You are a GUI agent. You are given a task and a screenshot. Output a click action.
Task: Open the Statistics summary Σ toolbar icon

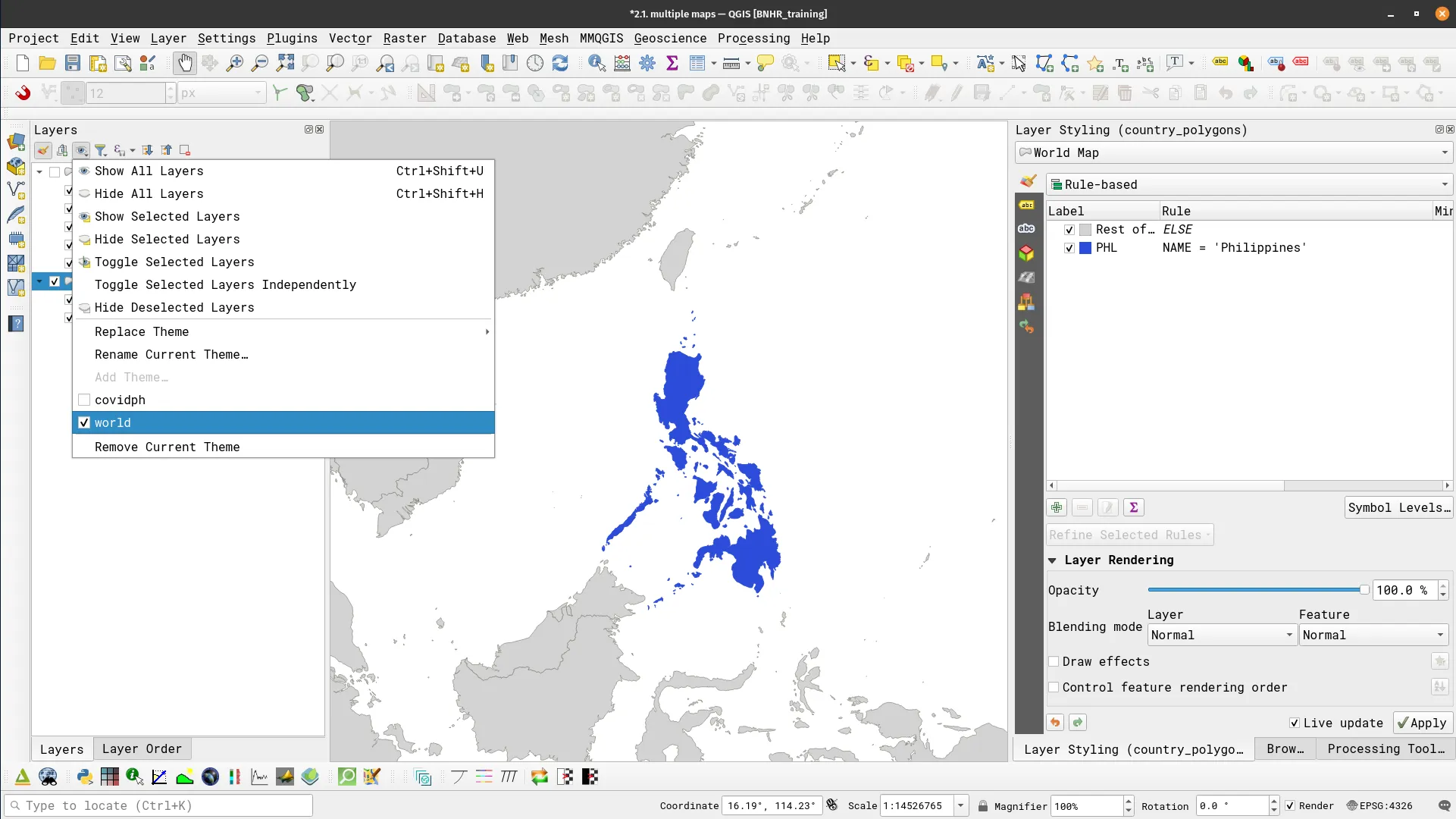tap(672, 63)
